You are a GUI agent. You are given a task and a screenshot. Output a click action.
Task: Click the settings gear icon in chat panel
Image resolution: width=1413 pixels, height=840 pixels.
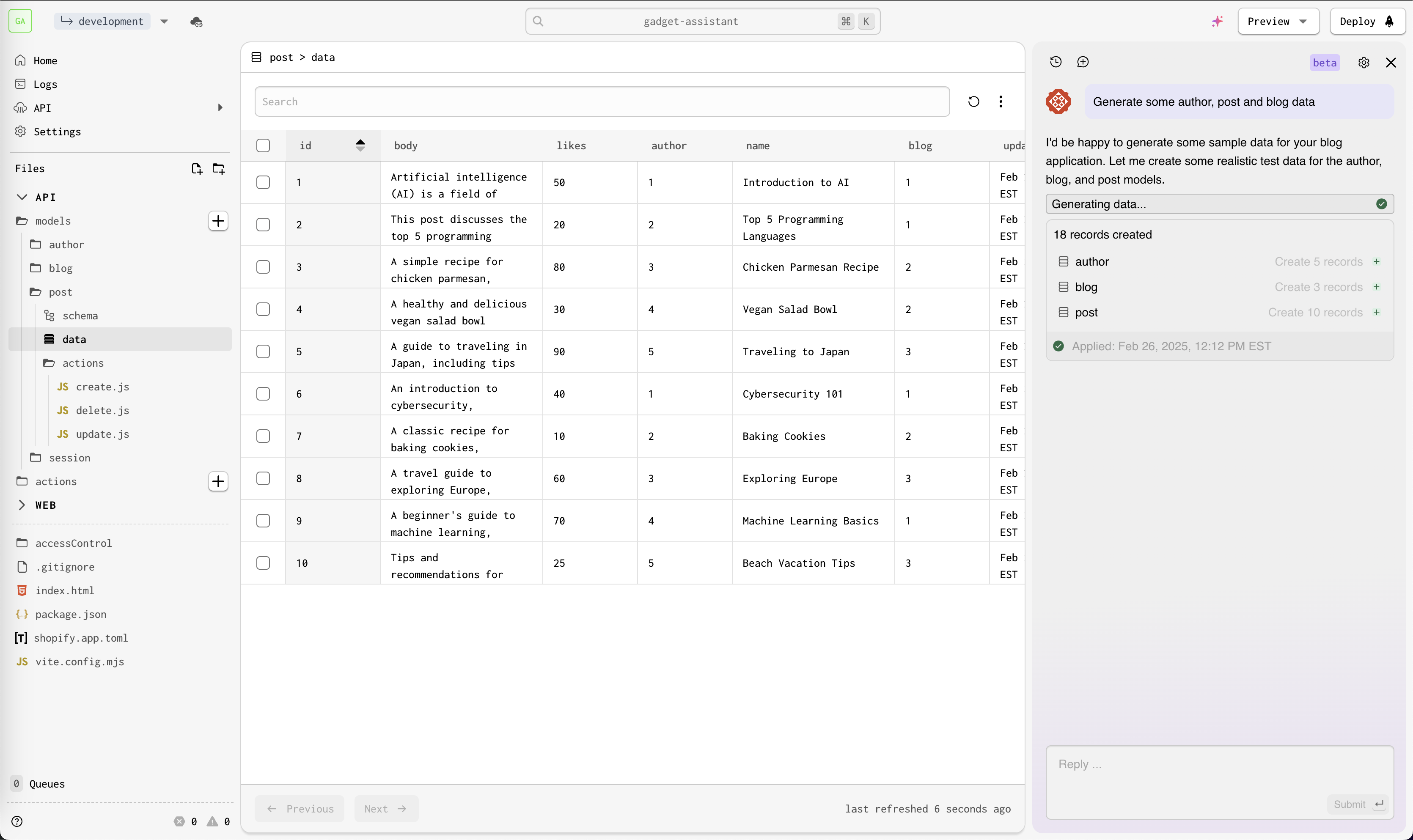pos(1364,62)
